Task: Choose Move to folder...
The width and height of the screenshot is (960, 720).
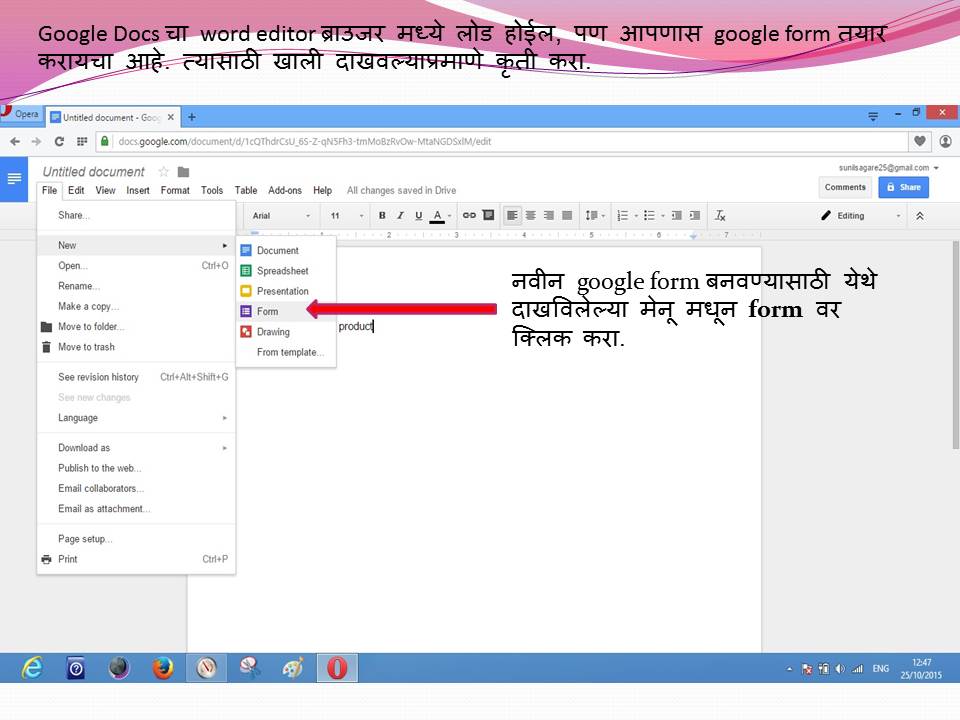Action: click(x=137, y=326)
